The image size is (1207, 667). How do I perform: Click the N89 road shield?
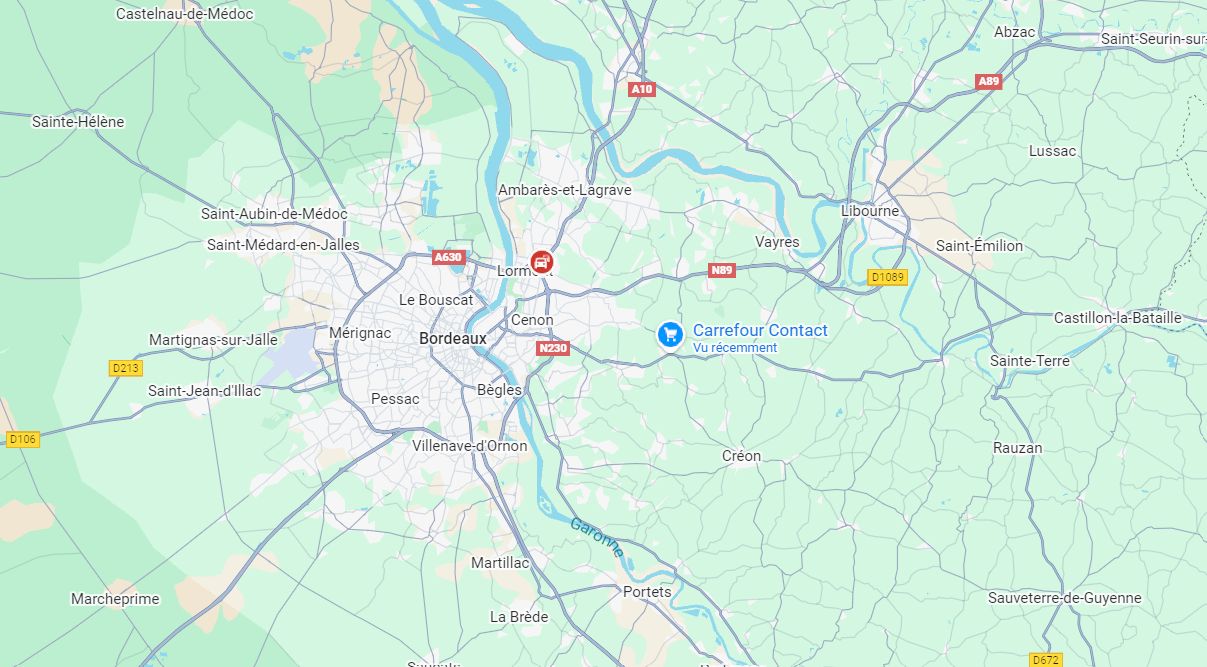[722, 270]
